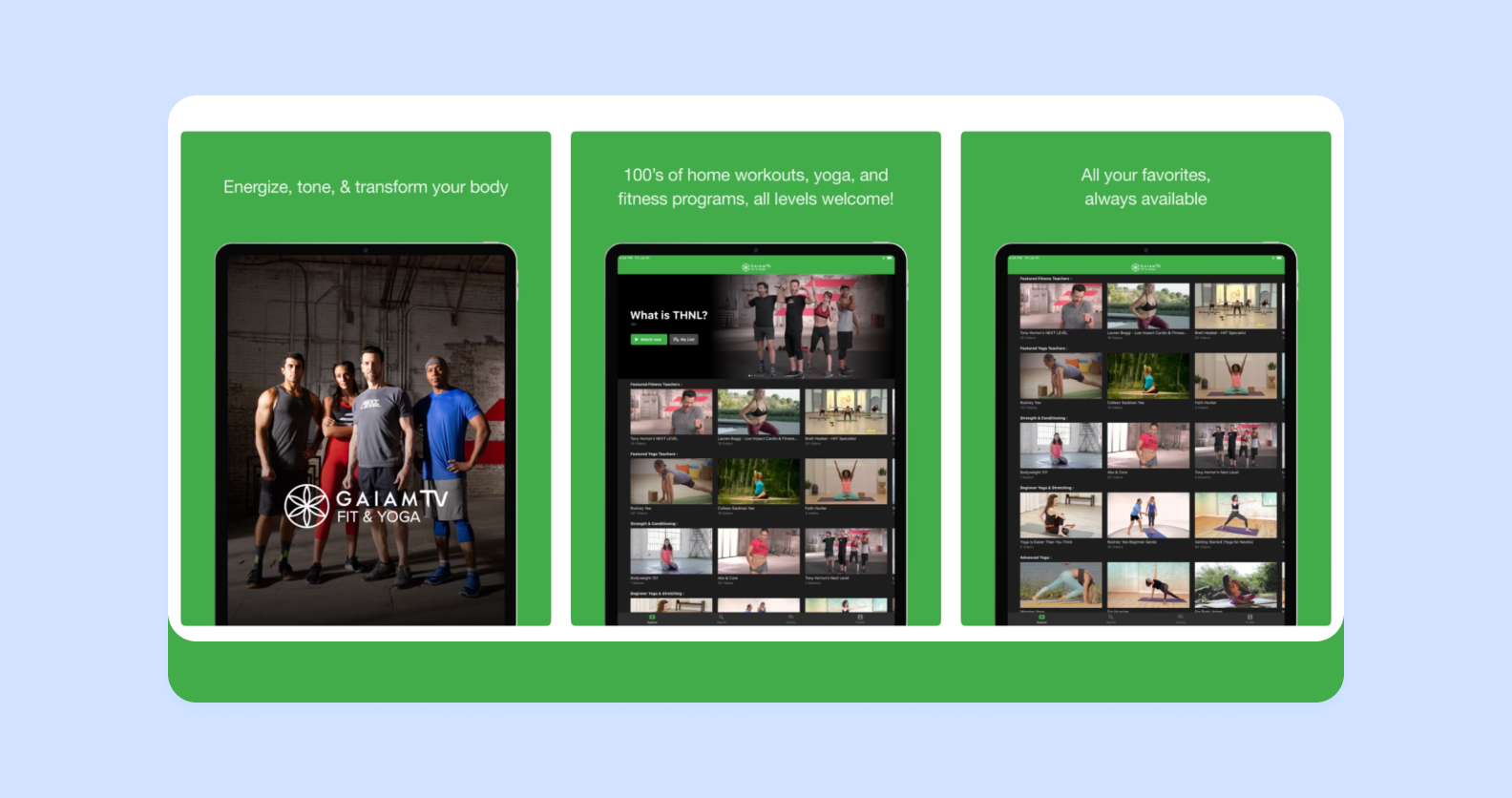Expand Beginner Yoga & Stretching on the What is THNL iPad
Viewport: 1512px width, 798px height.
click(x=658, y=594)
